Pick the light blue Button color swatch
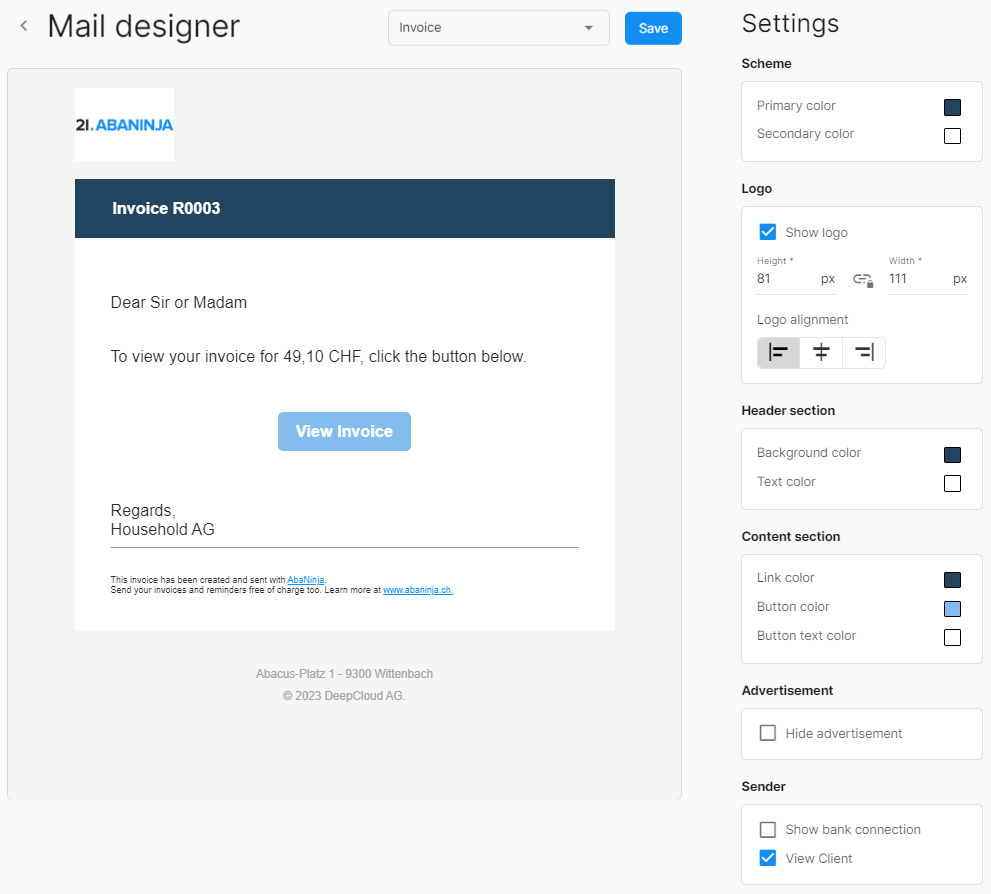 click(952, 608)
